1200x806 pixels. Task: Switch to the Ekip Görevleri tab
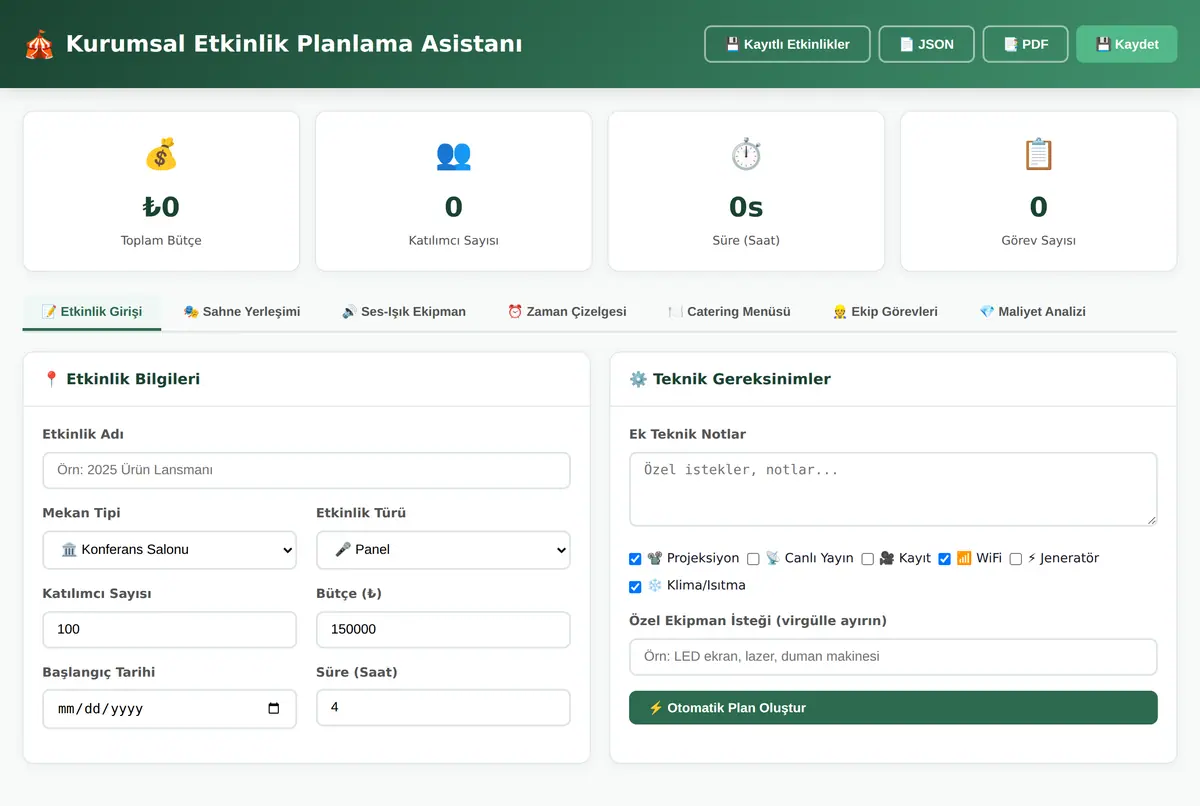885,312
